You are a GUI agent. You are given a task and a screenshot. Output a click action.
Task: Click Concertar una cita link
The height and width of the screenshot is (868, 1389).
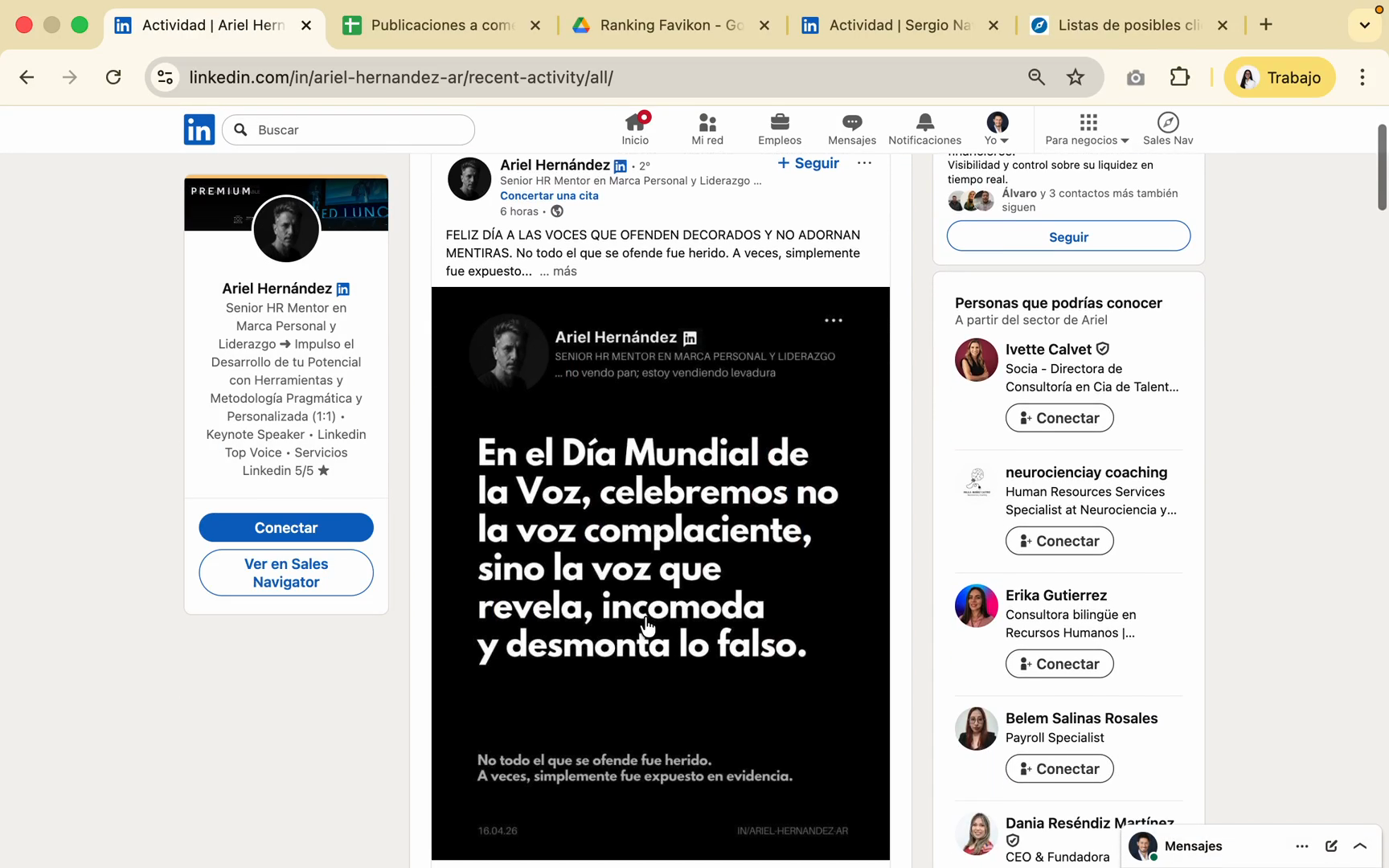tap(549, 195)
